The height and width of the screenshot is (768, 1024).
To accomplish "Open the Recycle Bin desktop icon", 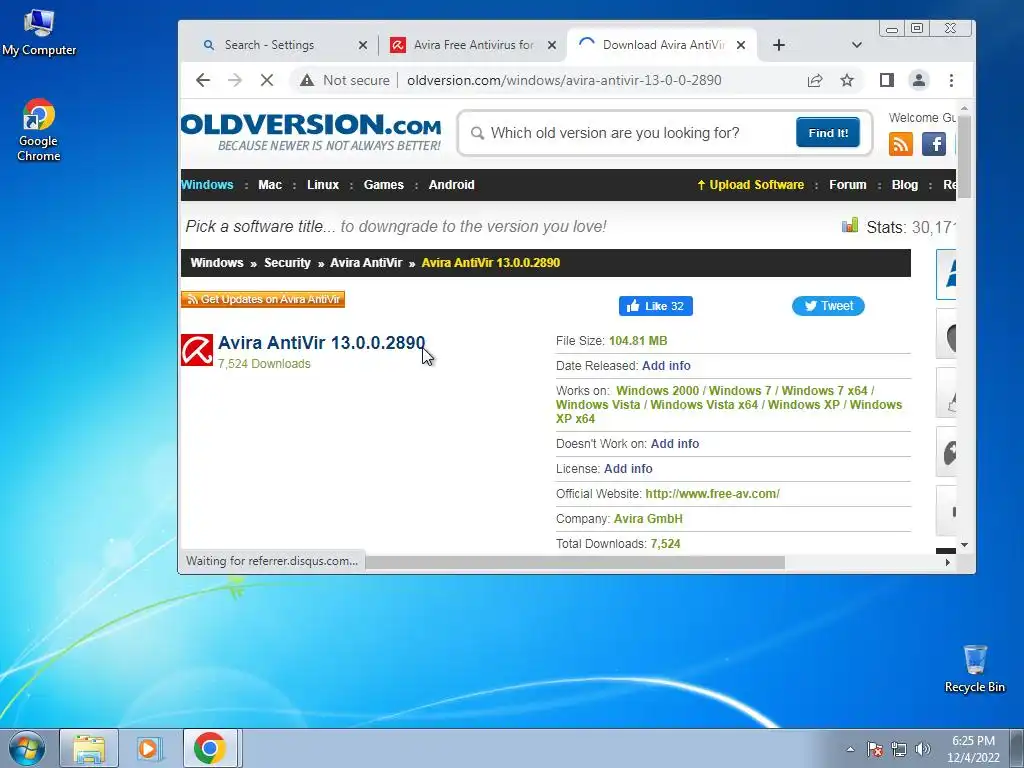I will [975, 669].
